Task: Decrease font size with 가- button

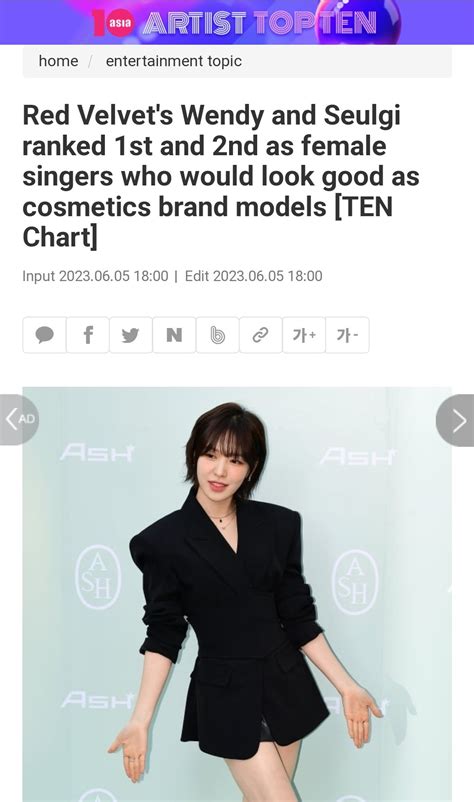Action: pyautogui.click(x=347, y=335)
